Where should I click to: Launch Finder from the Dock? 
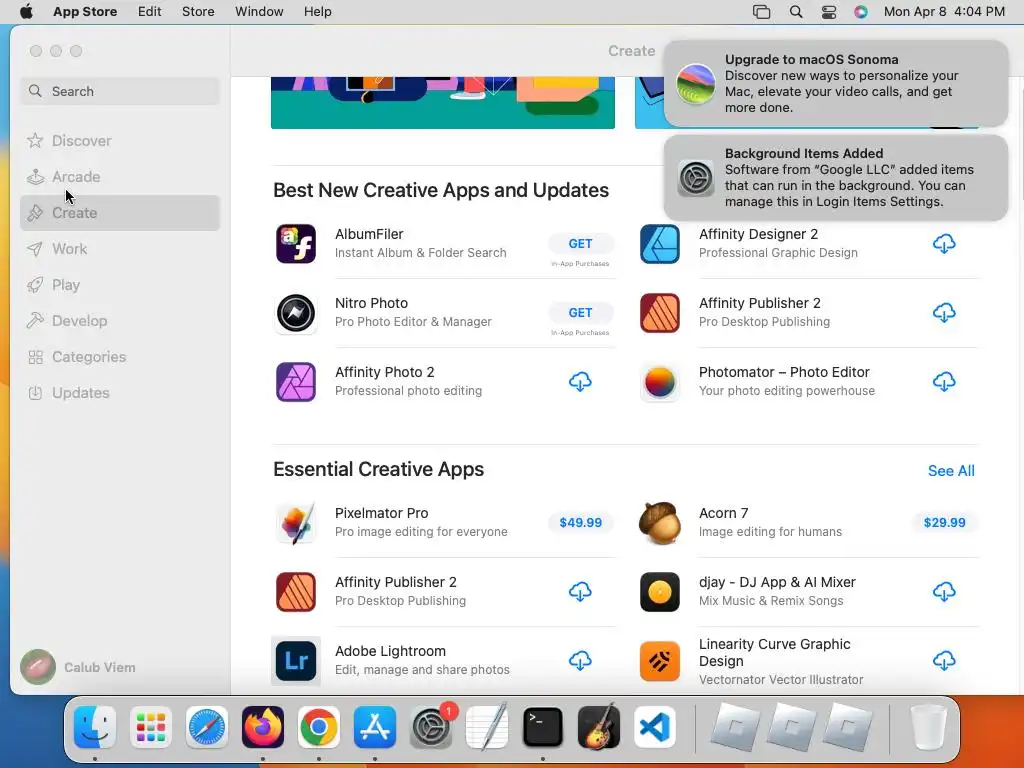[x=95, y=727]
